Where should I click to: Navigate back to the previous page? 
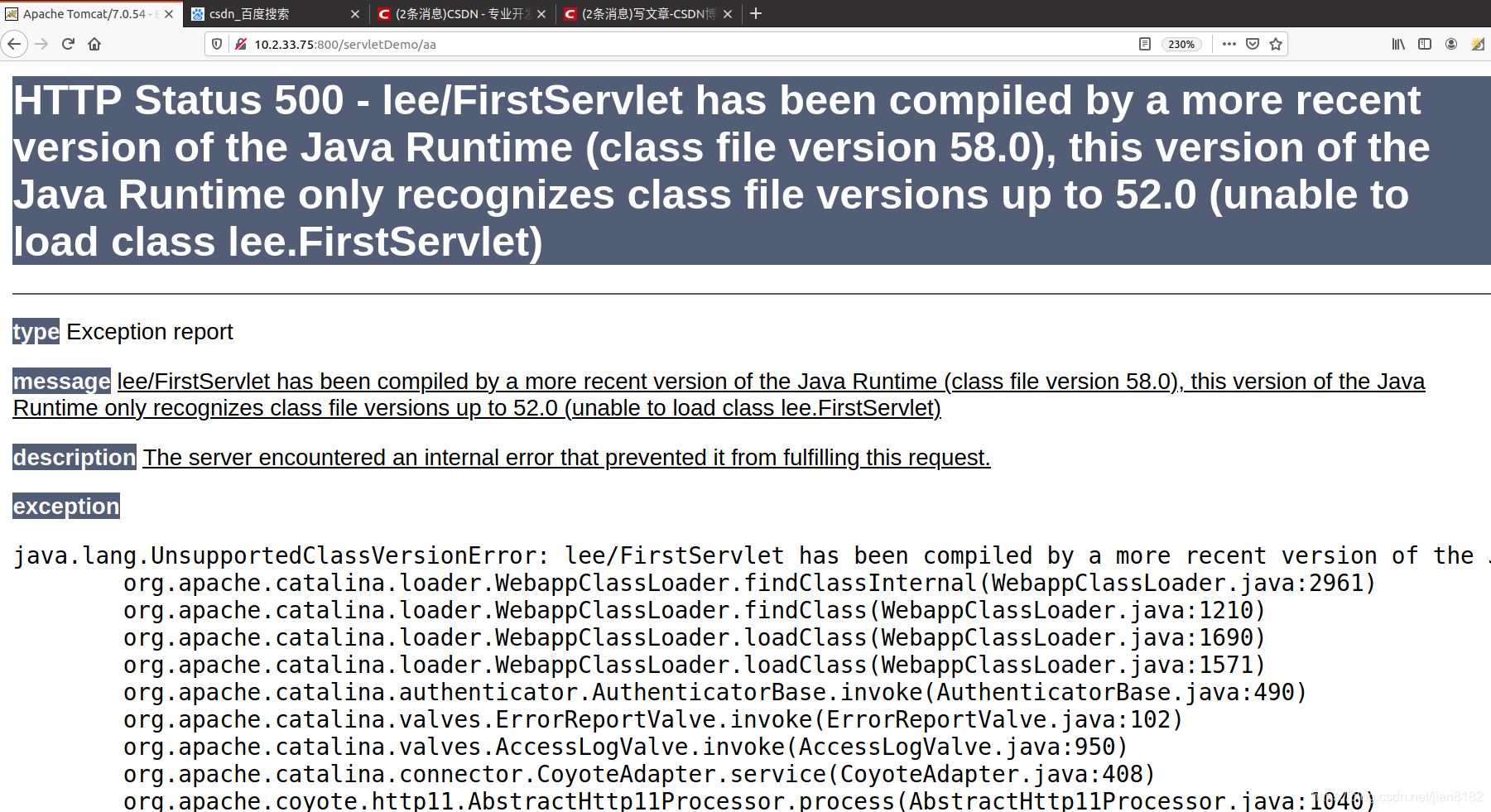[x=14, y=44]
